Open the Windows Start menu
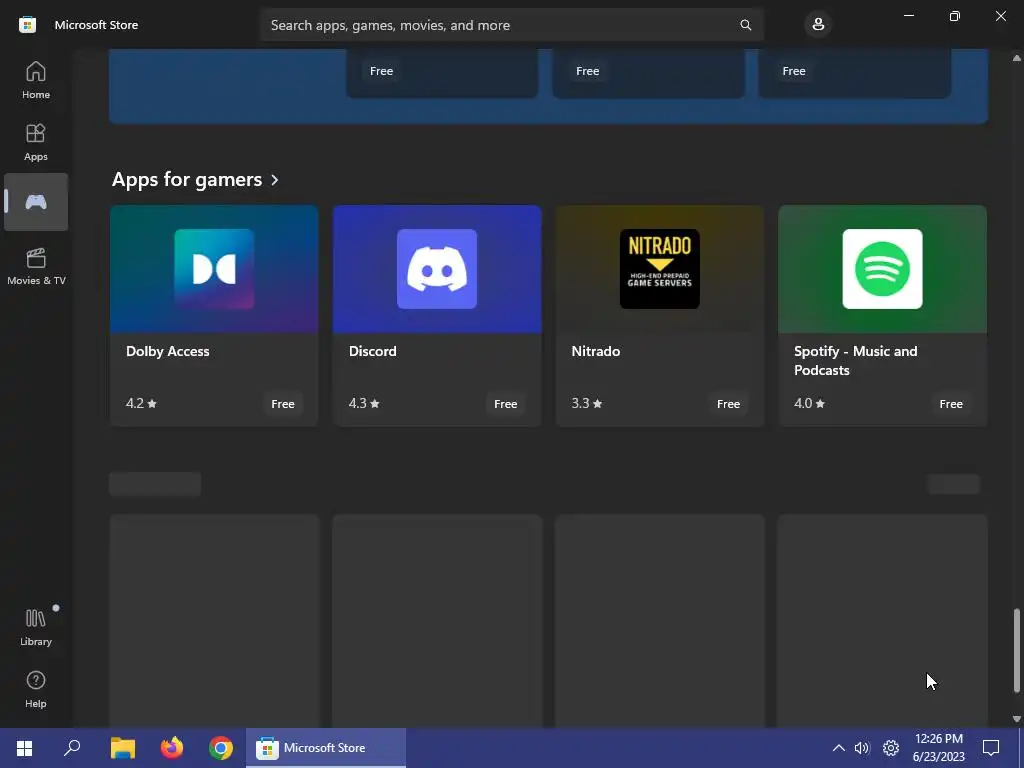 click(x=24, y=748)
